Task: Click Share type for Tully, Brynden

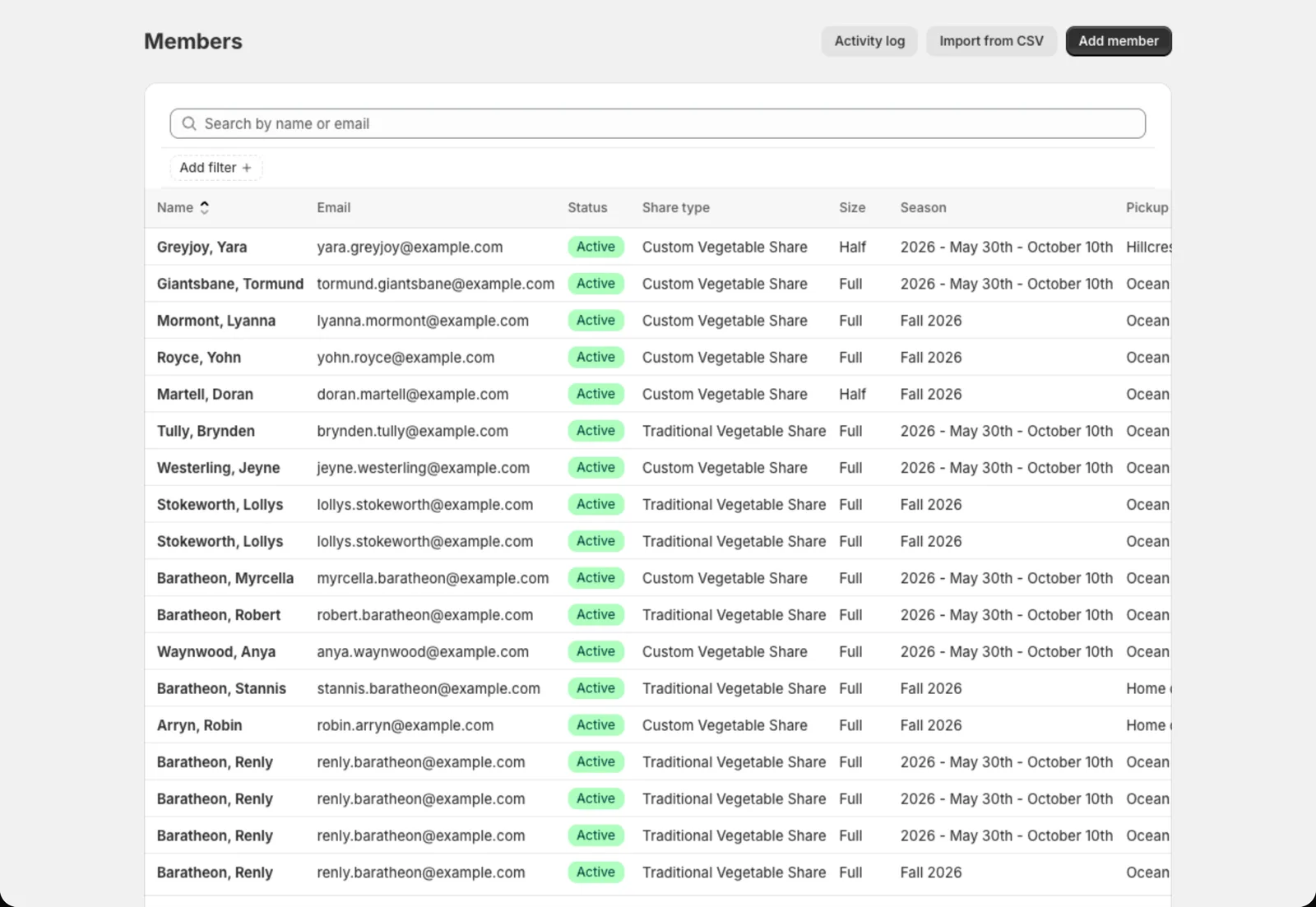Action: (734, 431)
